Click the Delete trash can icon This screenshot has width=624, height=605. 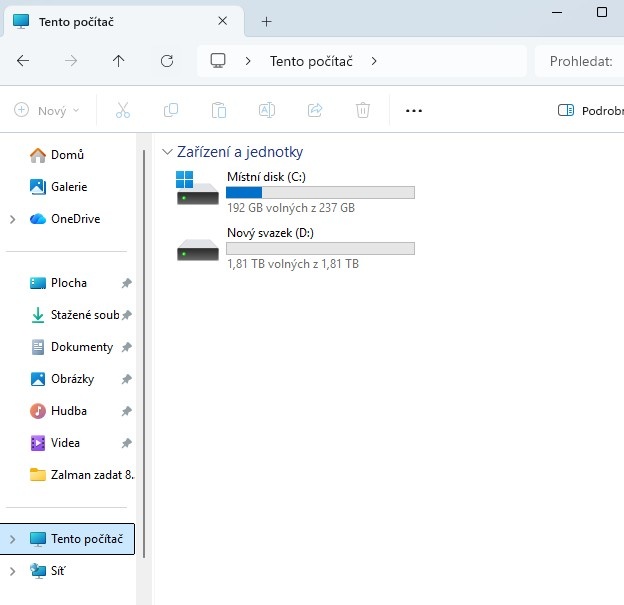(363, 110)
